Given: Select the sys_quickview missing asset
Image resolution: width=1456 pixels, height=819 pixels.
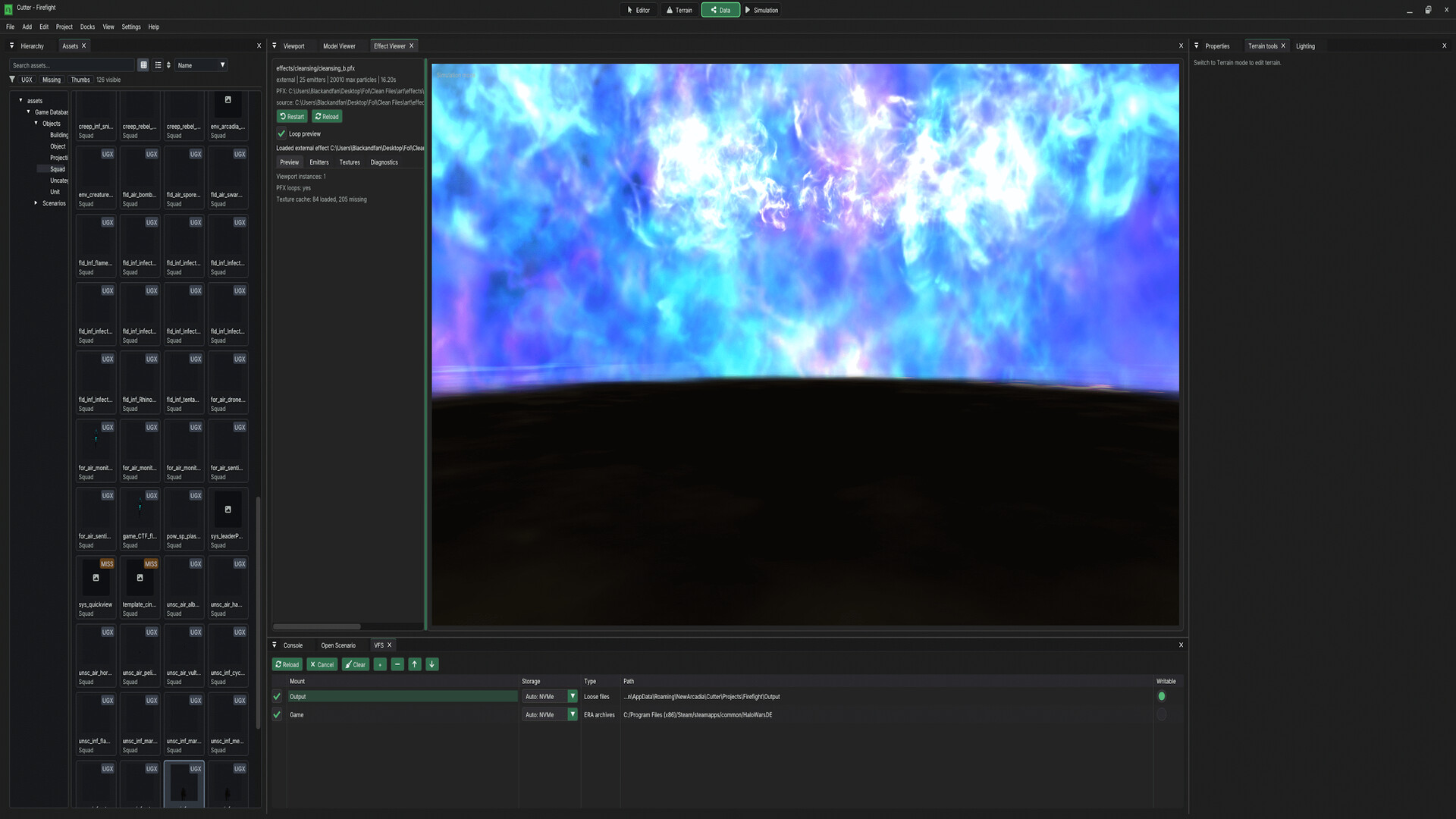Looking at the screenshot, I should coord(96,587).
